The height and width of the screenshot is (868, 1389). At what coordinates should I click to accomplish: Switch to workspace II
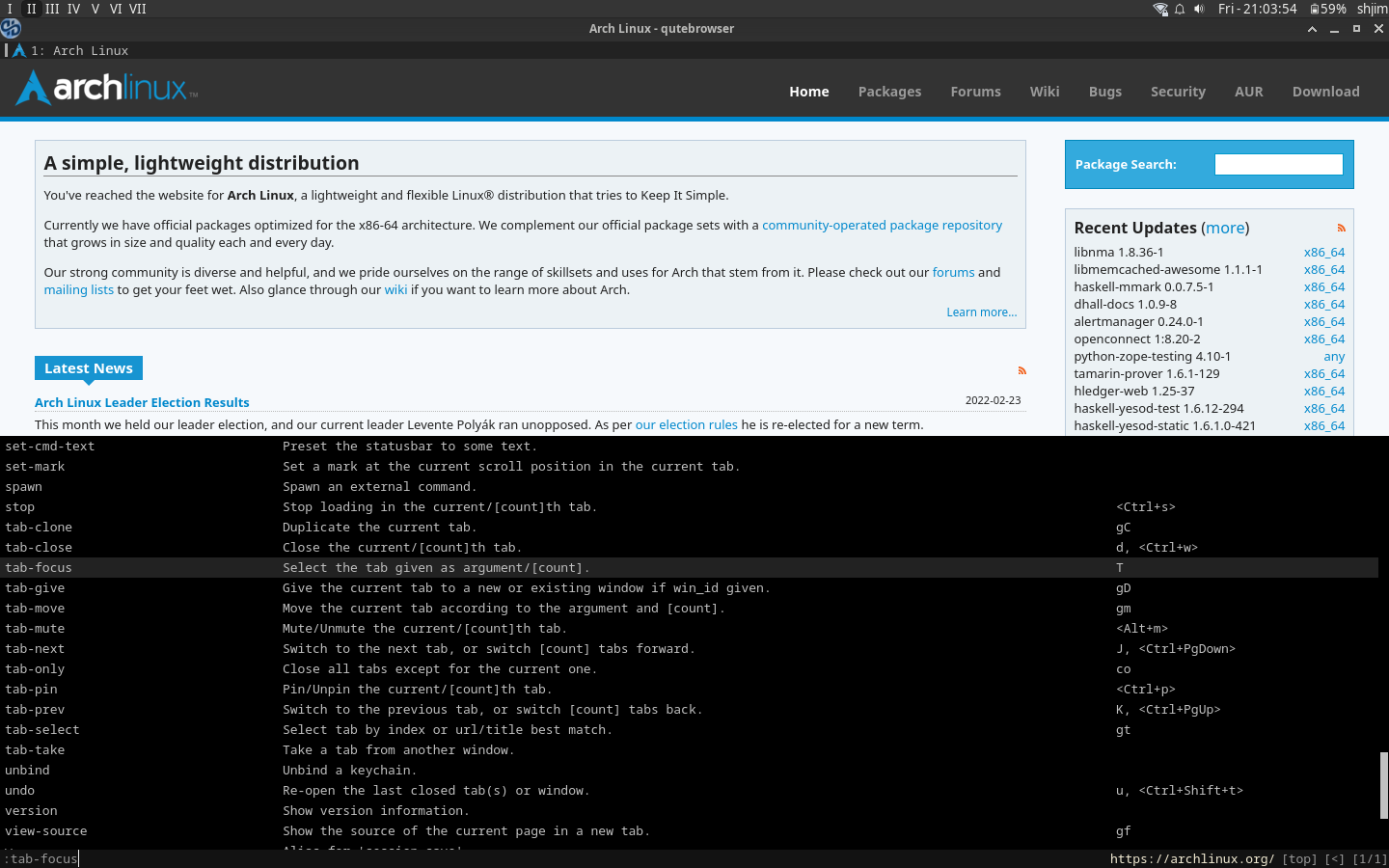coord(31,9)
